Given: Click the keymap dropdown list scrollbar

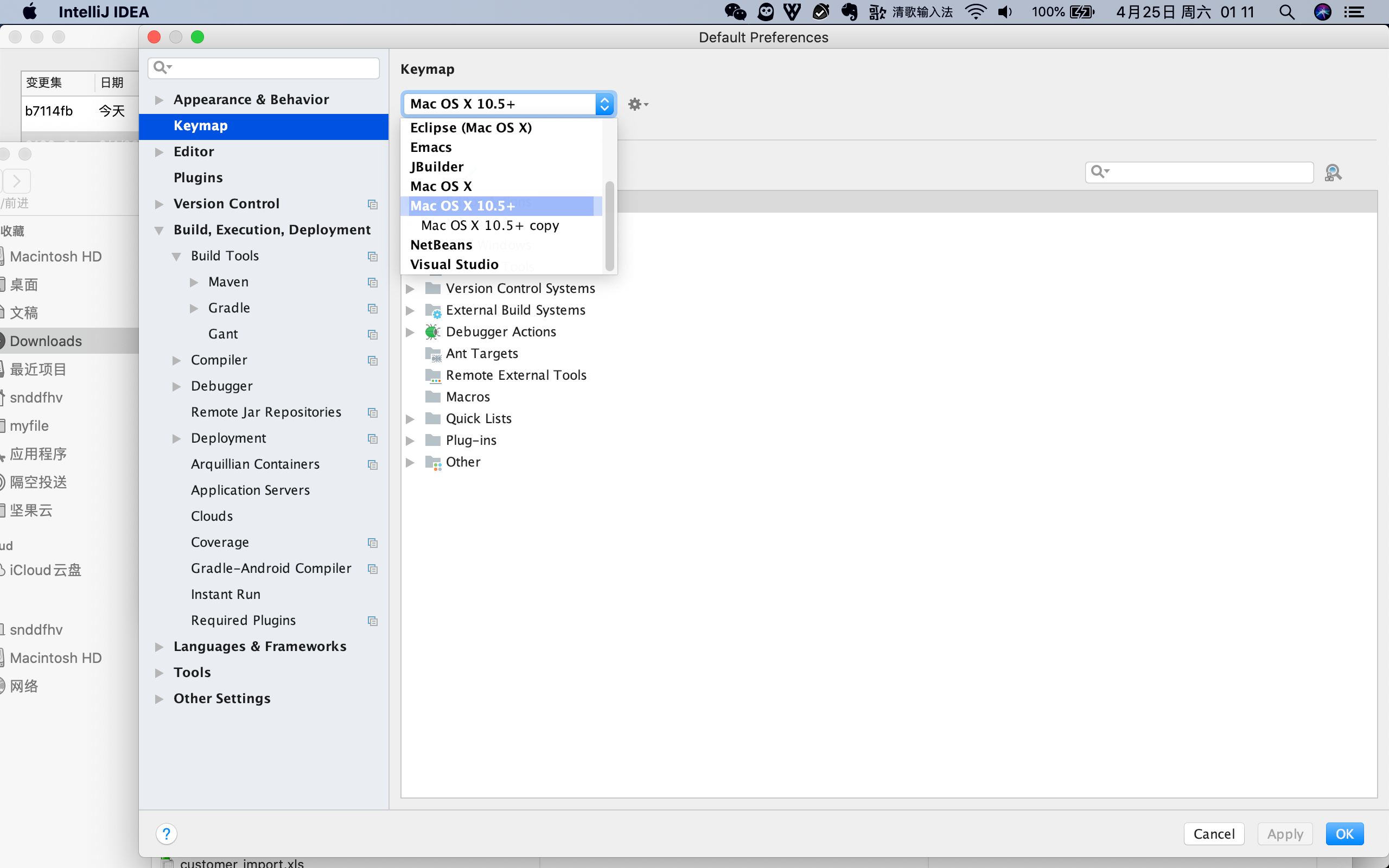Looking at the screenshot, I should coord(609,226).
